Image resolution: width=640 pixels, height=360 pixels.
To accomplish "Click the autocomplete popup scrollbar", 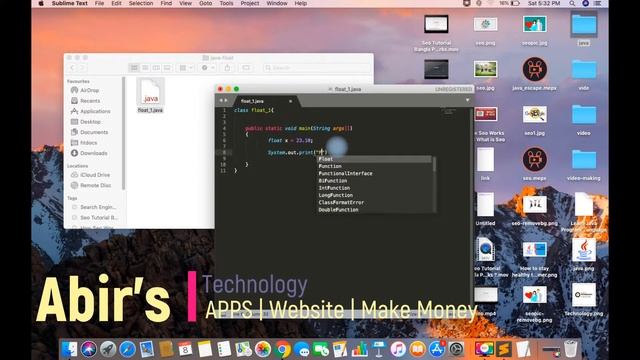I will point(434,164).
